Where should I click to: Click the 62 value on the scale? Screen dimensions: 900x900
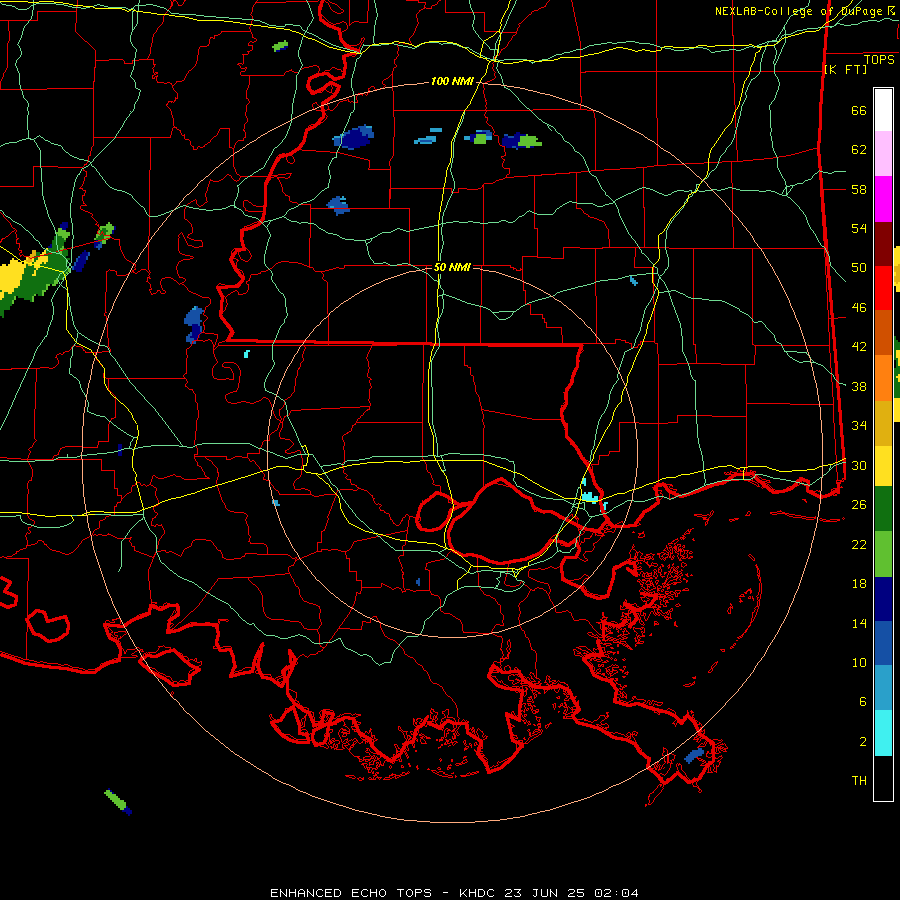click(859, 150)
